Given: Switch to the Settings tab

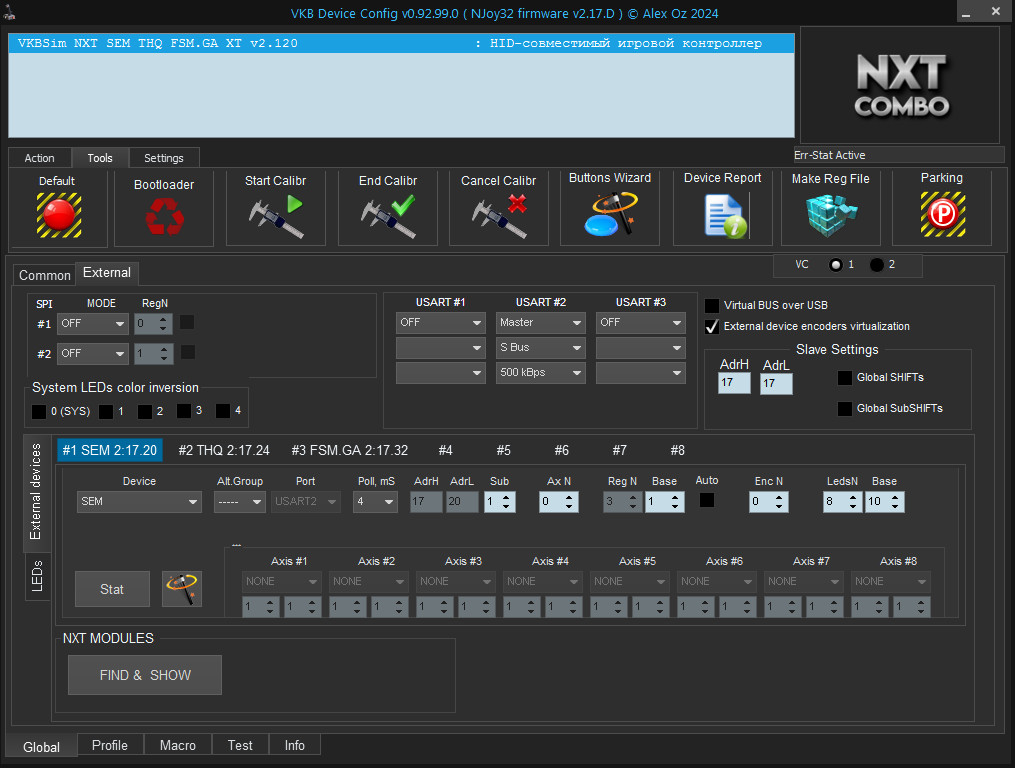Looking at the screenshot, I should pyautogui.click(x=164, y=158).
